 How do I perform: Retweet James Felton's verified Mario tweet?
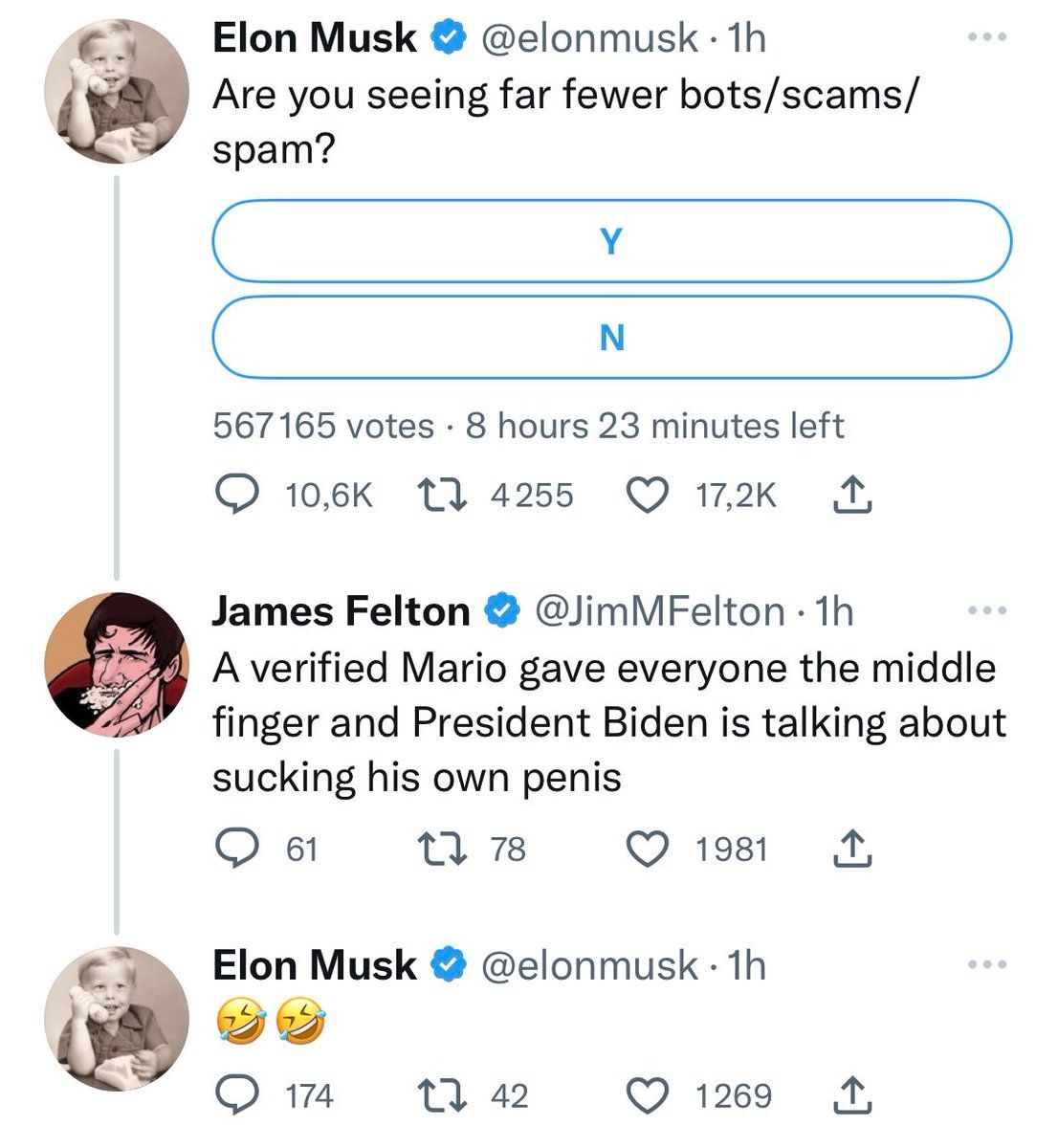tap(442, 849)
